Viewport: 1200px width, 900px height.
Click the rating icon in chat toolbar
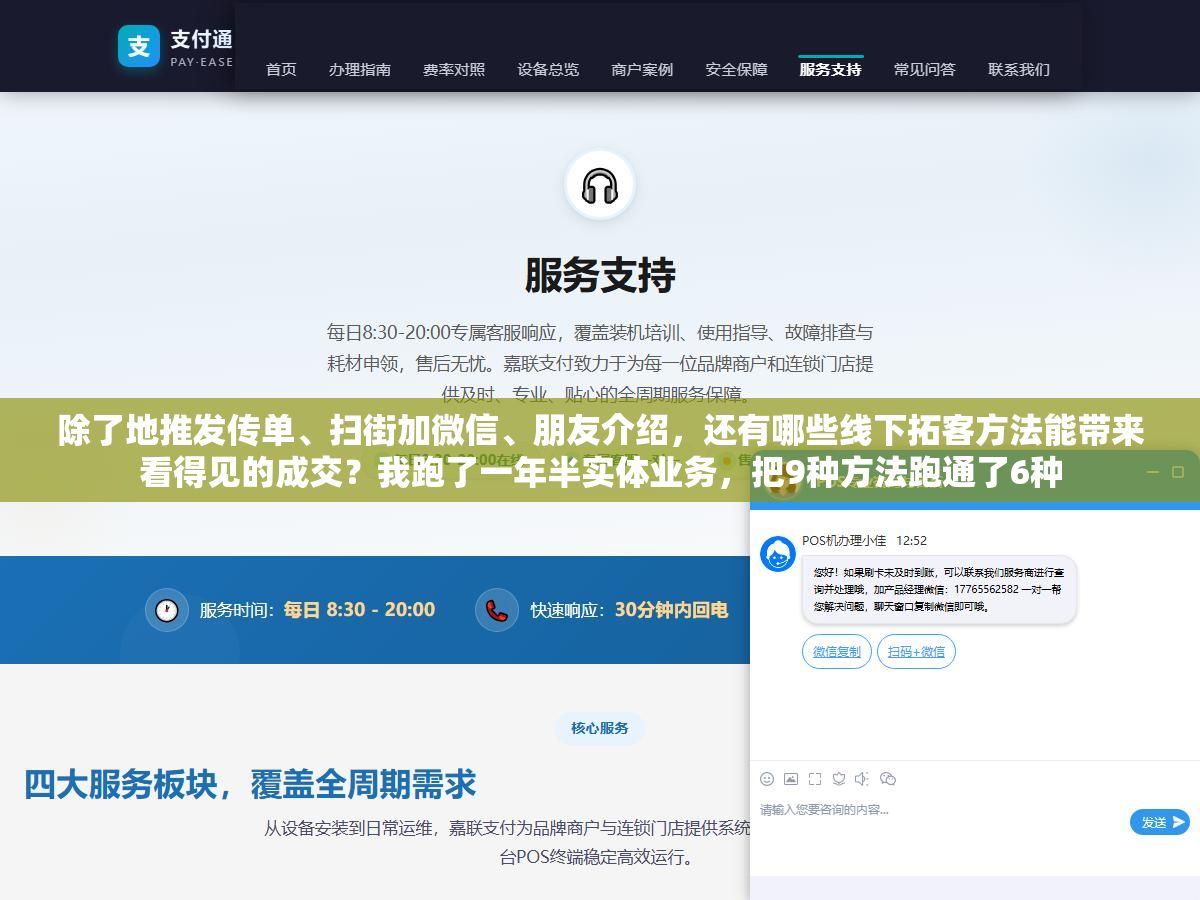[839, 779]
